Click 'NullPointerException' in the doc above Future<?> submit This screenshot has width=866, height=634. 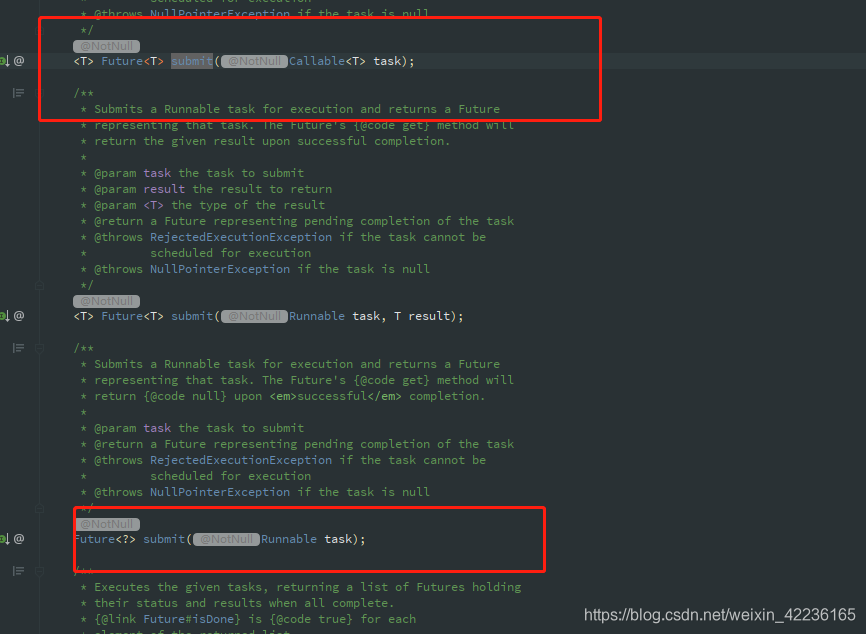220,492
